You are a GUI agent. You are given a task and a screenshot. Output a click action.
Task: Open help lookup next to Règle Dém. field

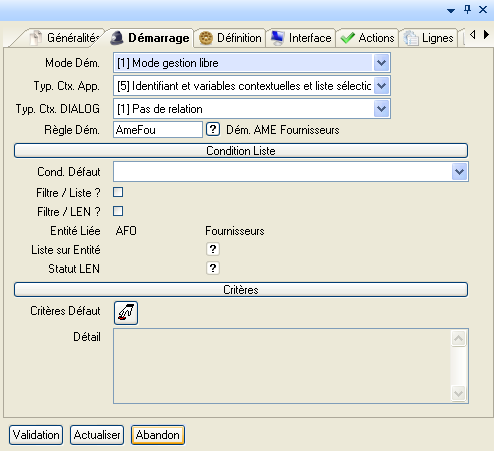(x=213, y=129)
